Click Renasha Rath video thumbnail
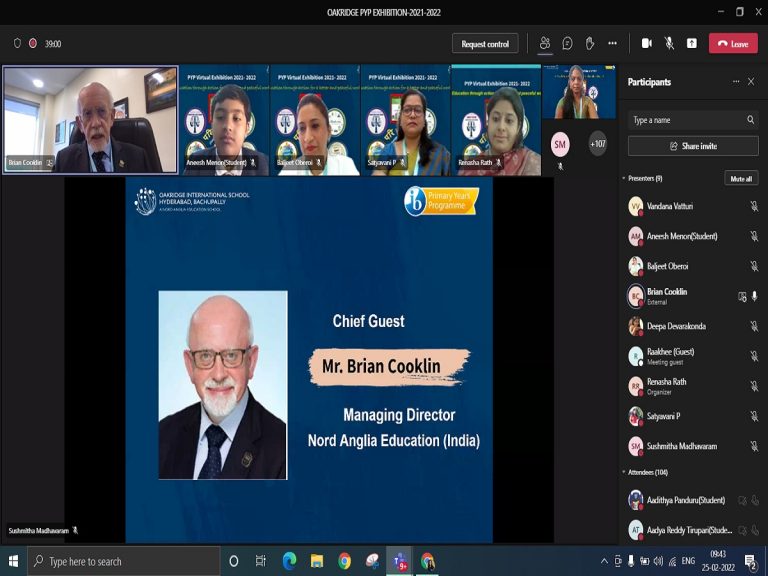Image resolution: width=768 pixels, height=576 pixels. coord(496,120)
